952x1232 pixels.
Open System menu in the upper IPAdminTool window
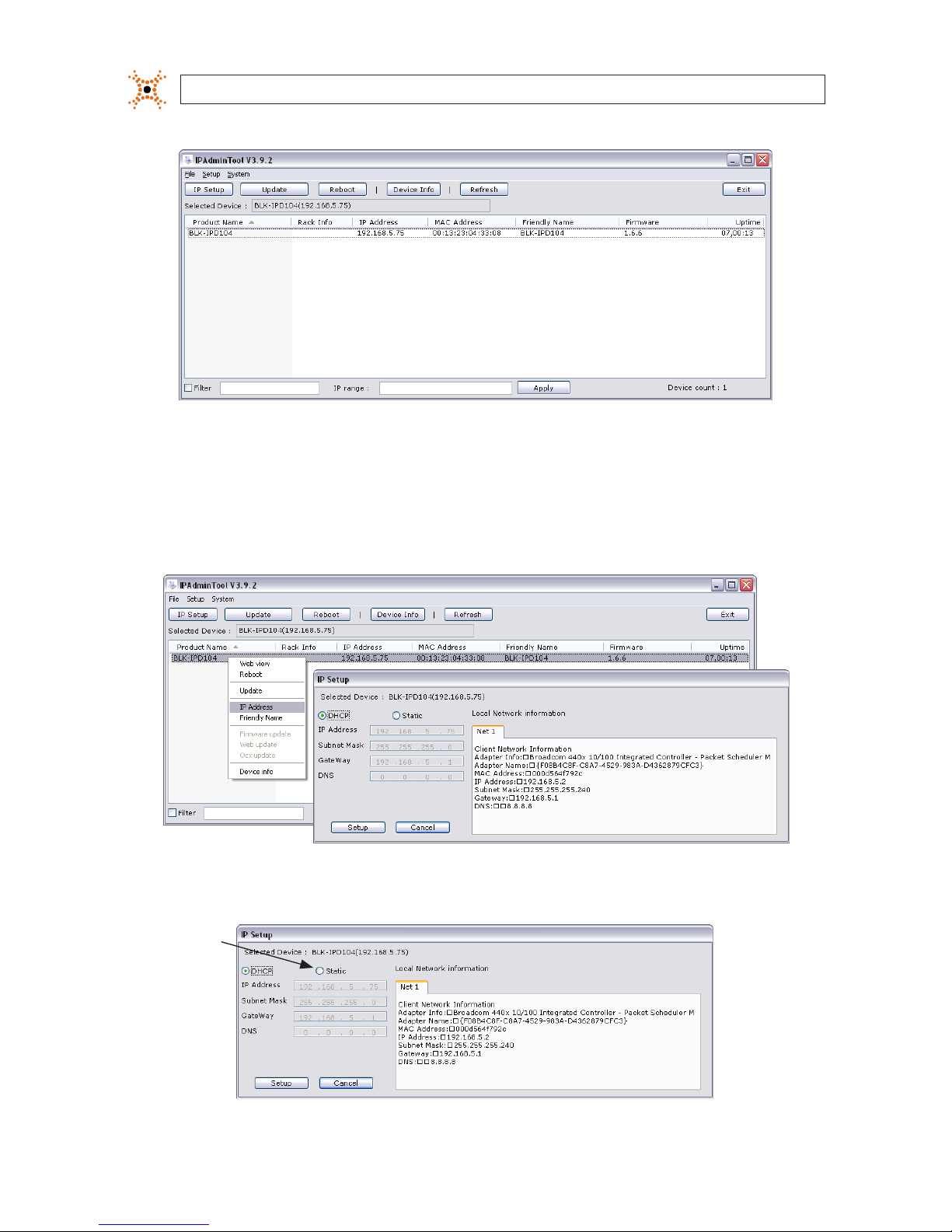[239, 174]
